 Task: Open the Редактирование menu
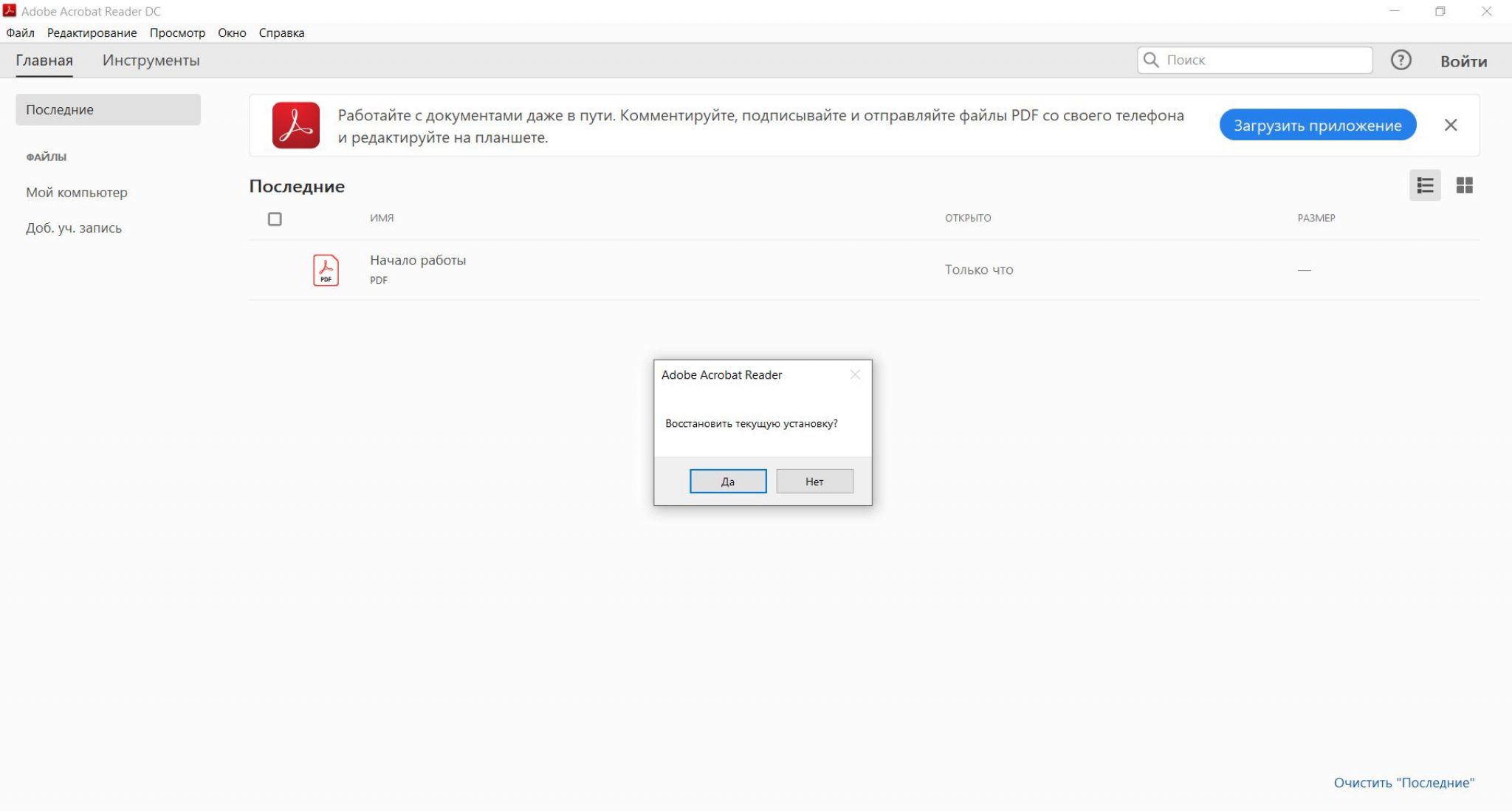coord(92,33)
